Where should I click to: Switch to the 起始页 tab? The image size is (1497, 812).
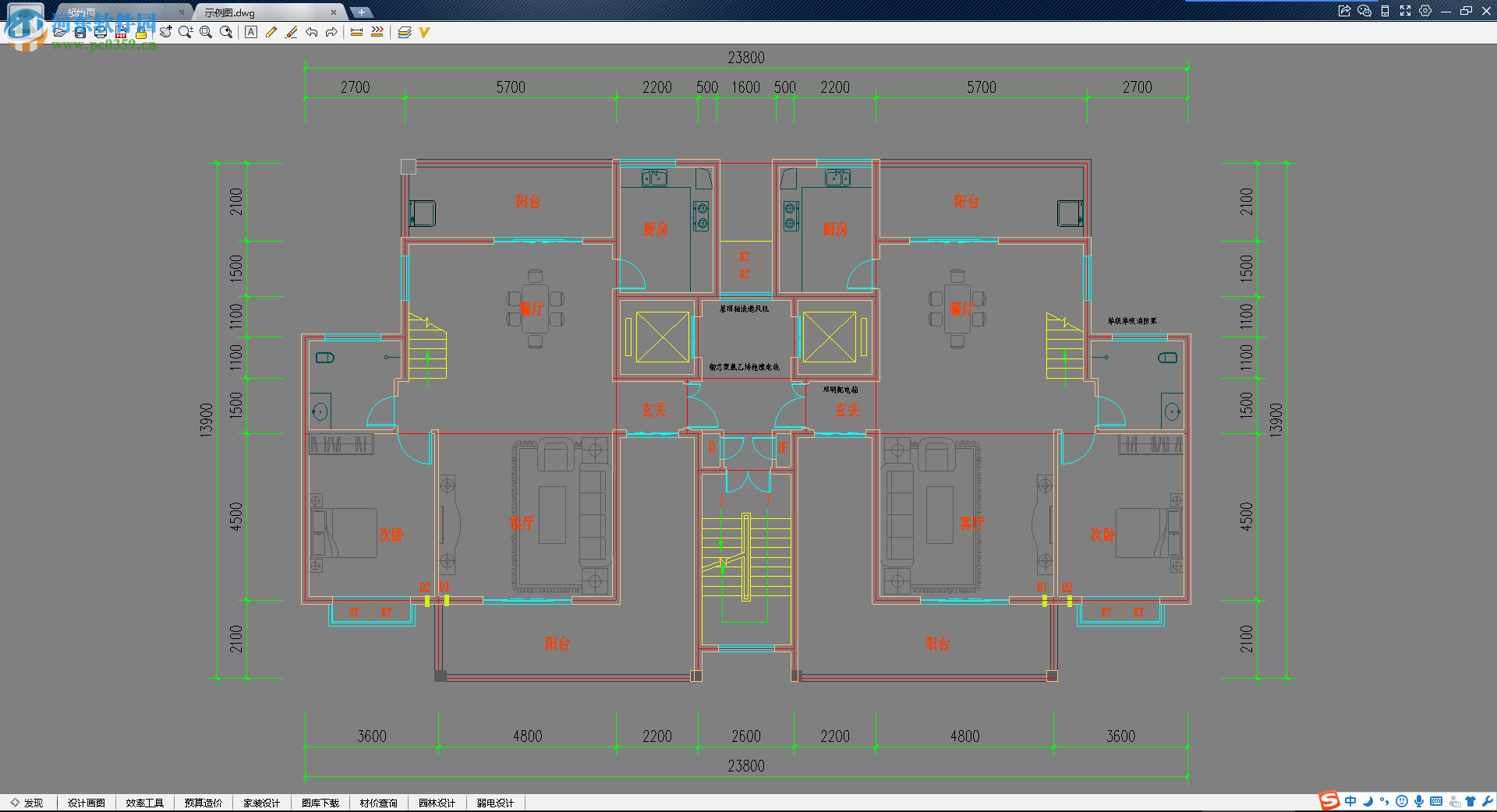click(x=82, y=12)
